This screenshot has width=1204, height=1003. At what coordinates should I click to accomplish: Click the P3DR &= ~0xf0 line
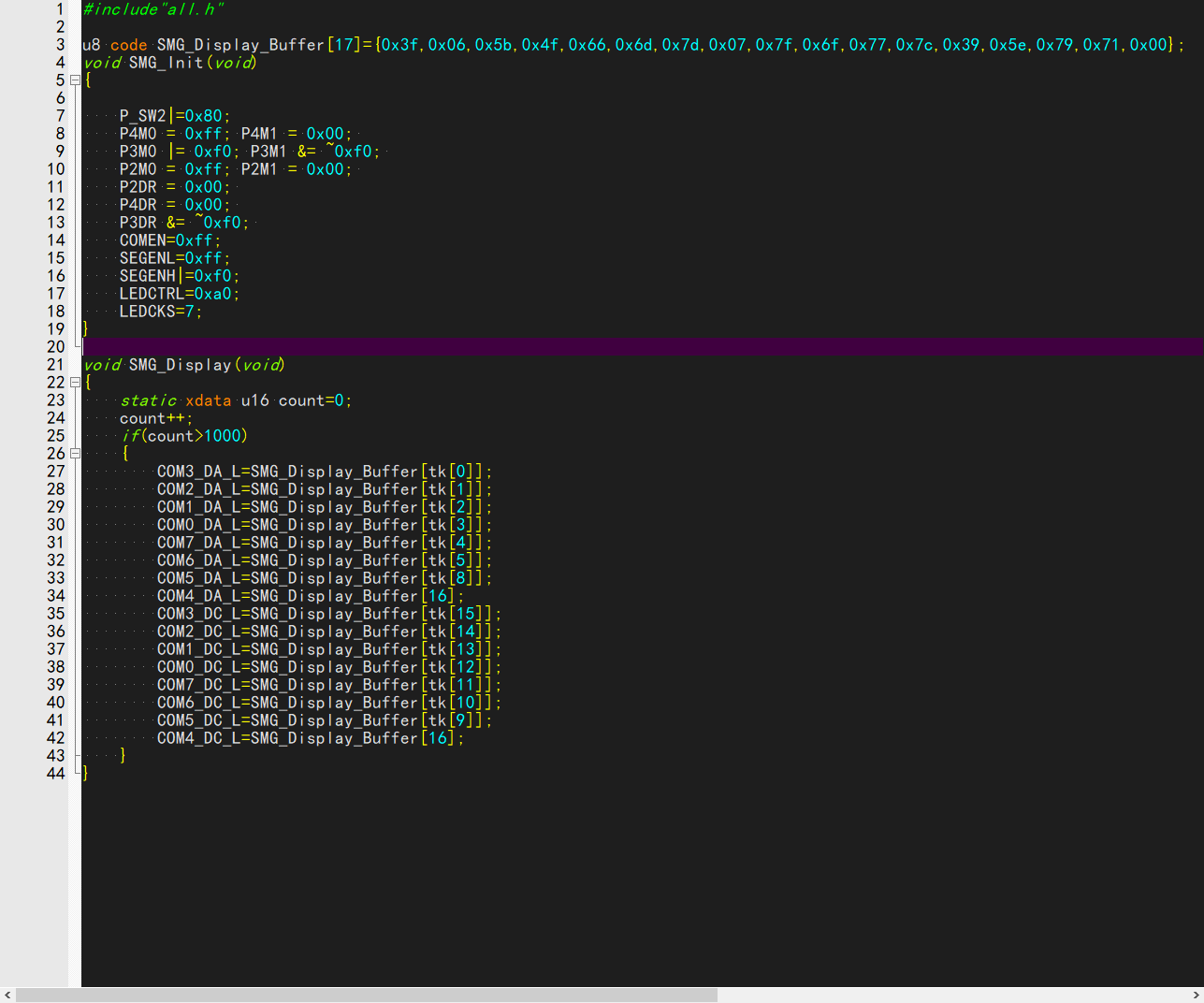(x=183, y=223)
